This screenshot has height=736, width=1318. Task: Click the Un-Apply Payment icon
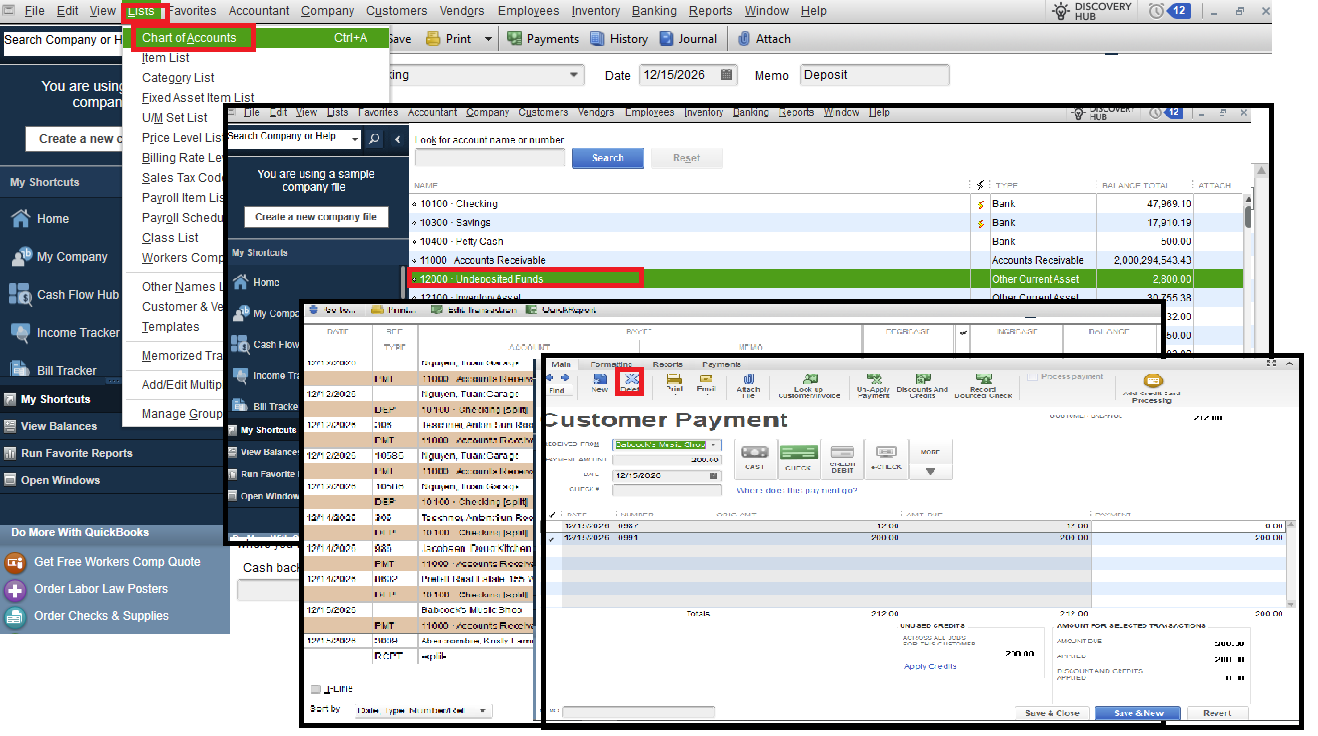point(873,381)
